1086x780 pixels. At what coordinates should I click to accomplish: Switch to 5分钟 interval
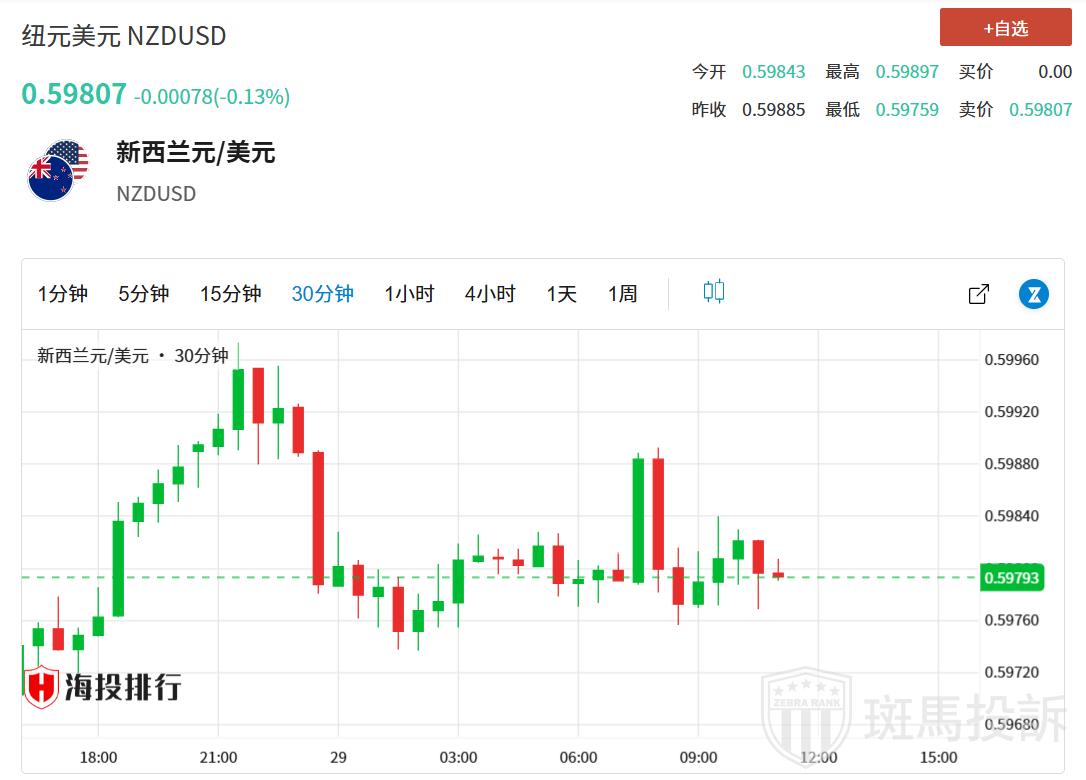143,294
